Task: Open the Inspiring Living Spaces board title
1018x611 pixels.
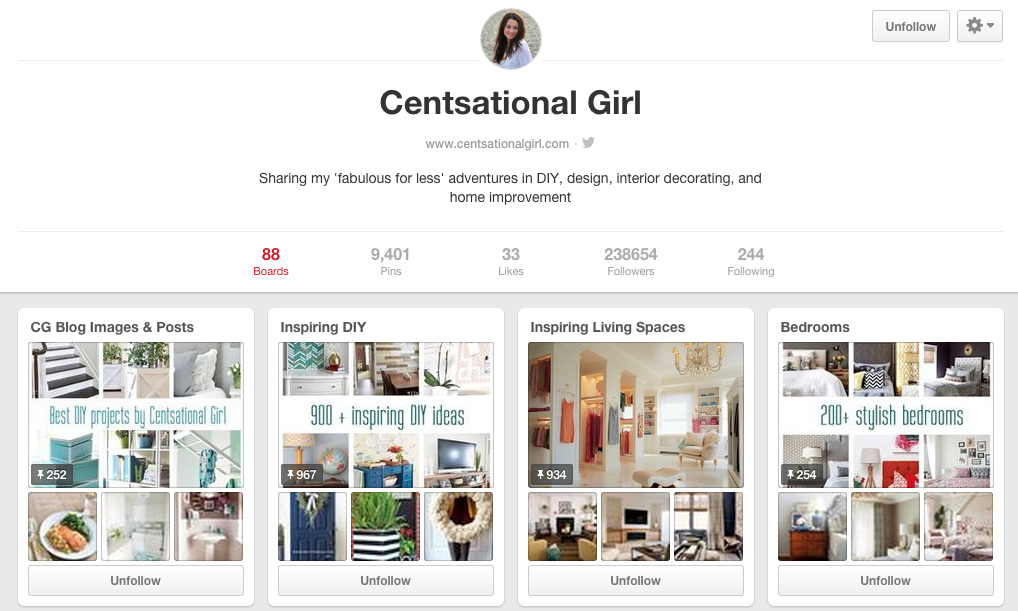Action: (x=608, y=327)
